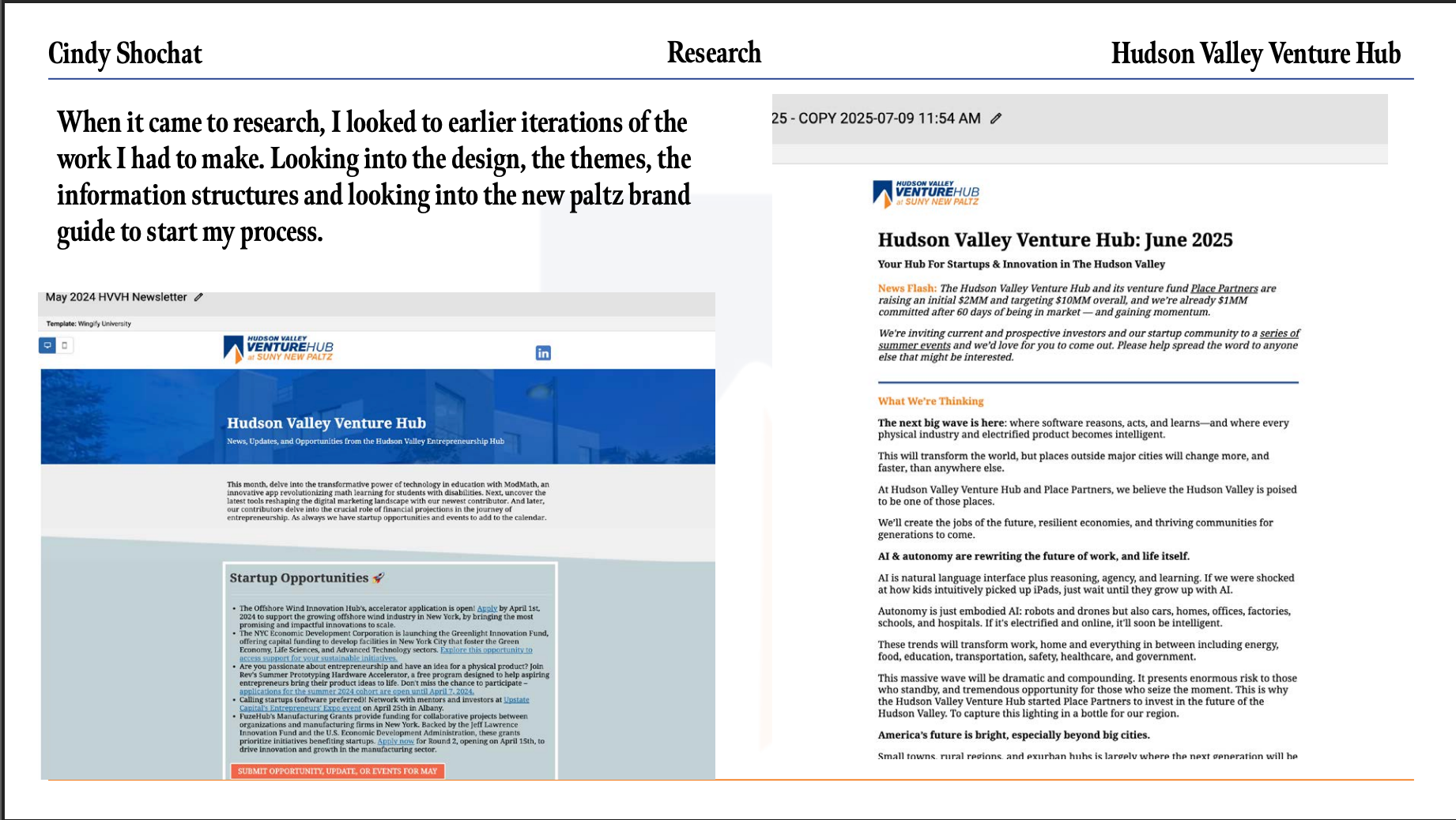
Task: Click the 'This month, delve into' intro paragraph
Action: [387, 501]
